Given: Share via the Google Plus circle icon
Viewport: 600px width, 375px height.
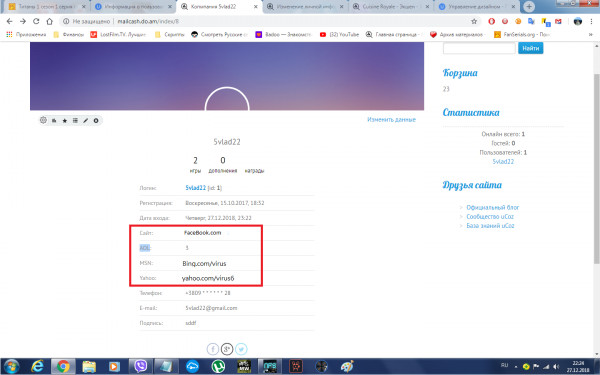Looking at the screenshot, I should 227,349.
